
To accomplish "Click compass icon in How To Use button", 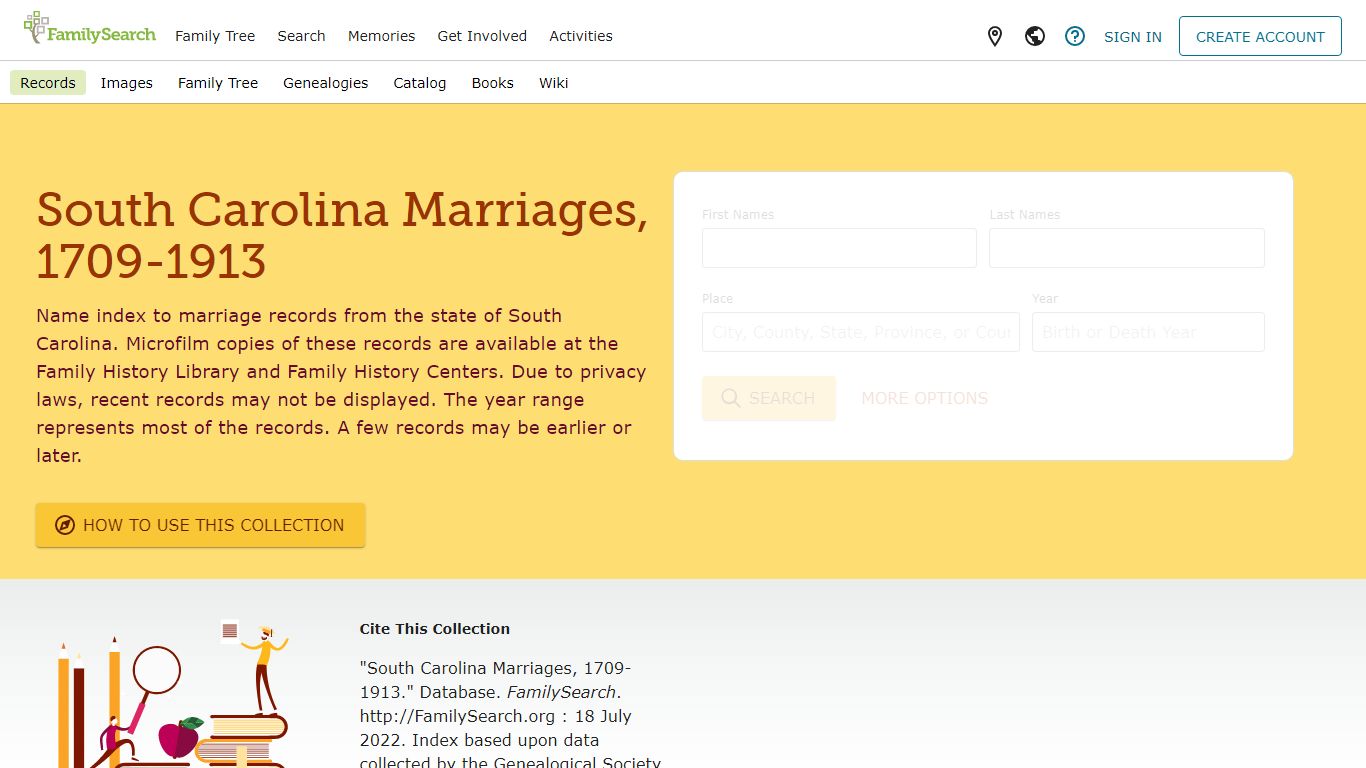I will [x=65, y=525].
